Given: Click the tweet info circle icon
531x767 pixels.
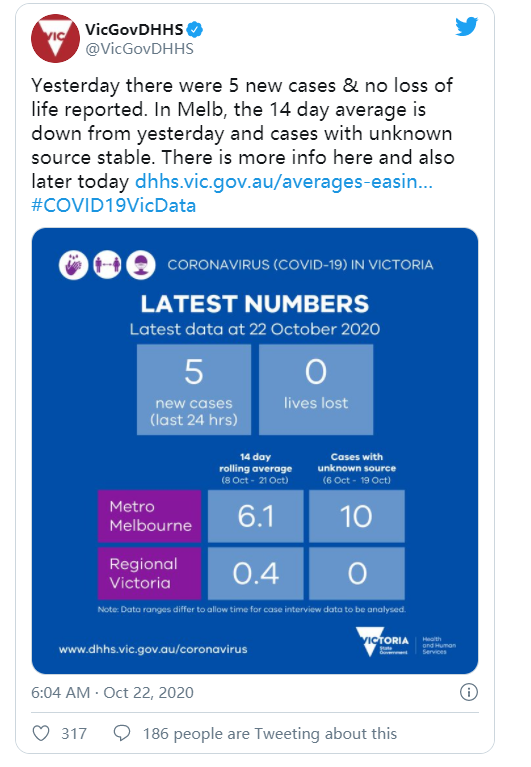Looking at the screenshot, I should (469, 692).
